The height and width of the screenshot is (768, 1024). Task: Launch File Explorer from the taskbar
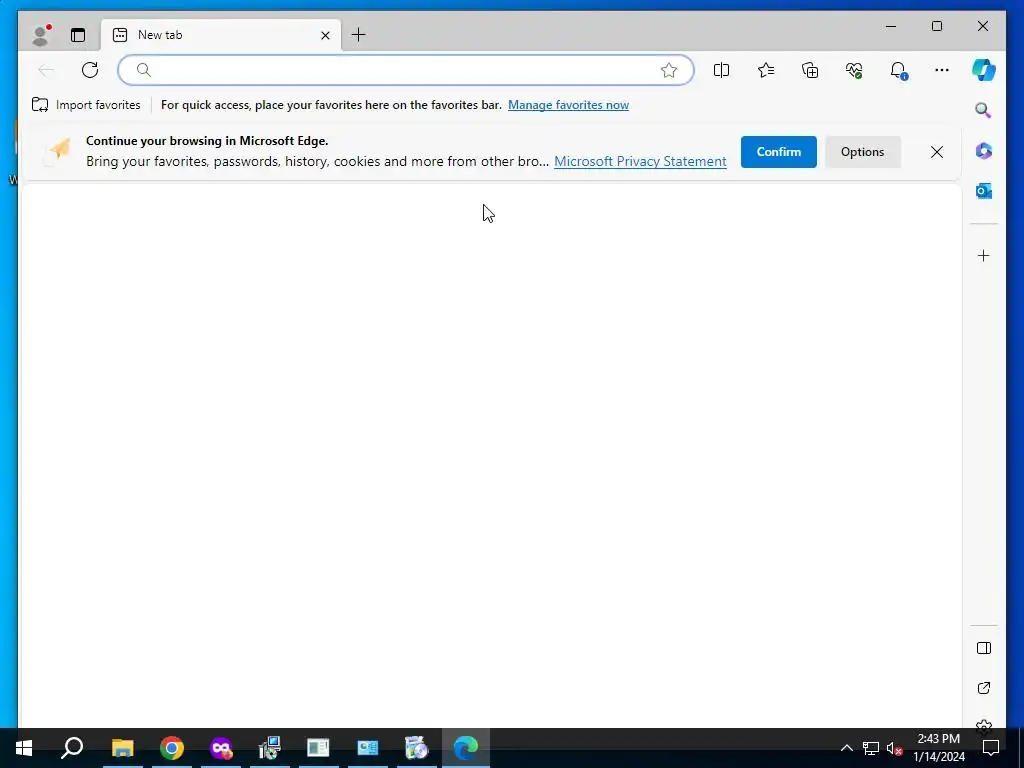(x=122, y=748)
